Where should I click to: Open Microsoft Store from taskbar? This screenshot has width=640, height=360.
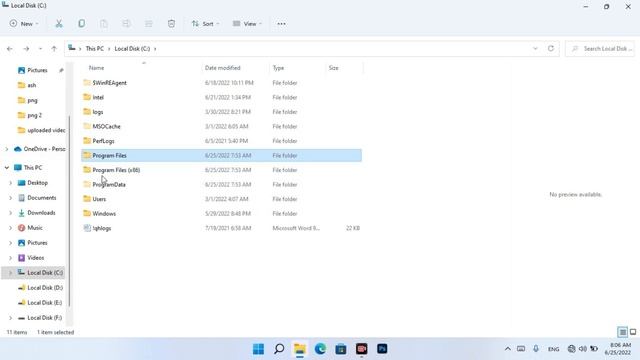[x=341, y=349]
